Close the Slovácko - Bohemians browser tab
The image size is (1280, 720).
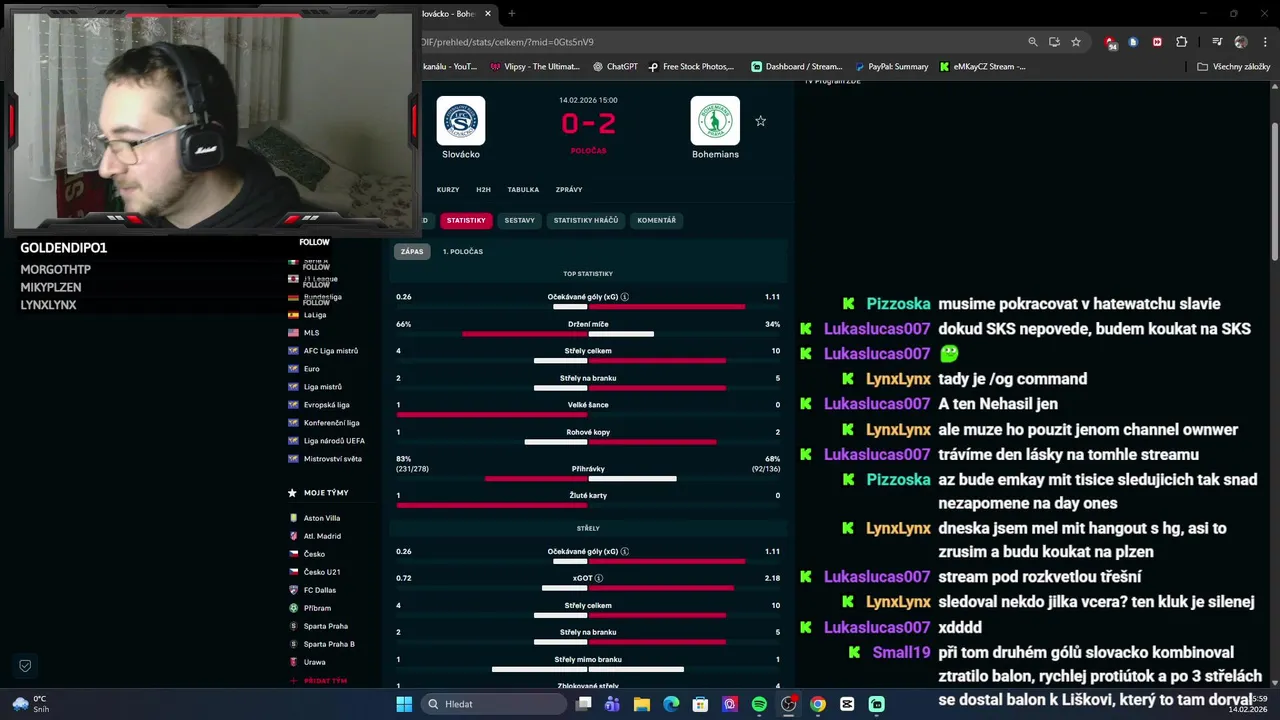[x=488, y=13]
